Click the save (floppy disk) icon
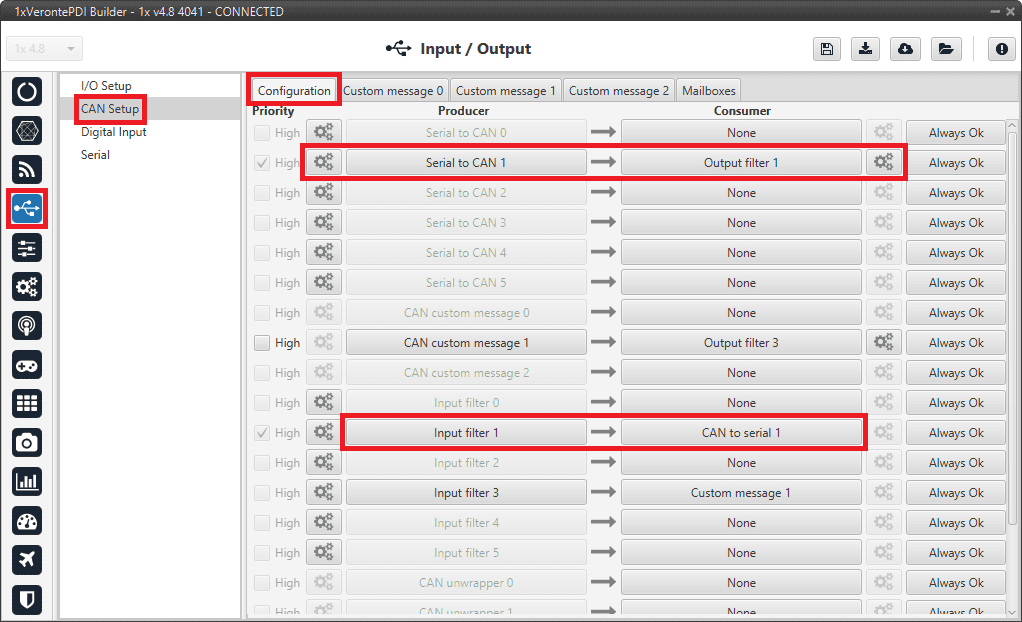The image size is (1022, 622). 826,49
